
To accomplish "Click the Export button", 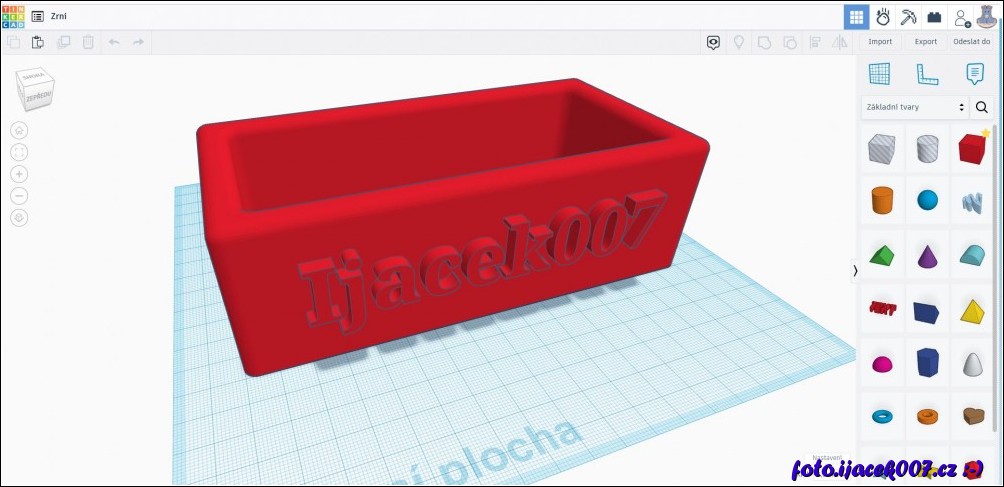I will (x=926, y=42).
